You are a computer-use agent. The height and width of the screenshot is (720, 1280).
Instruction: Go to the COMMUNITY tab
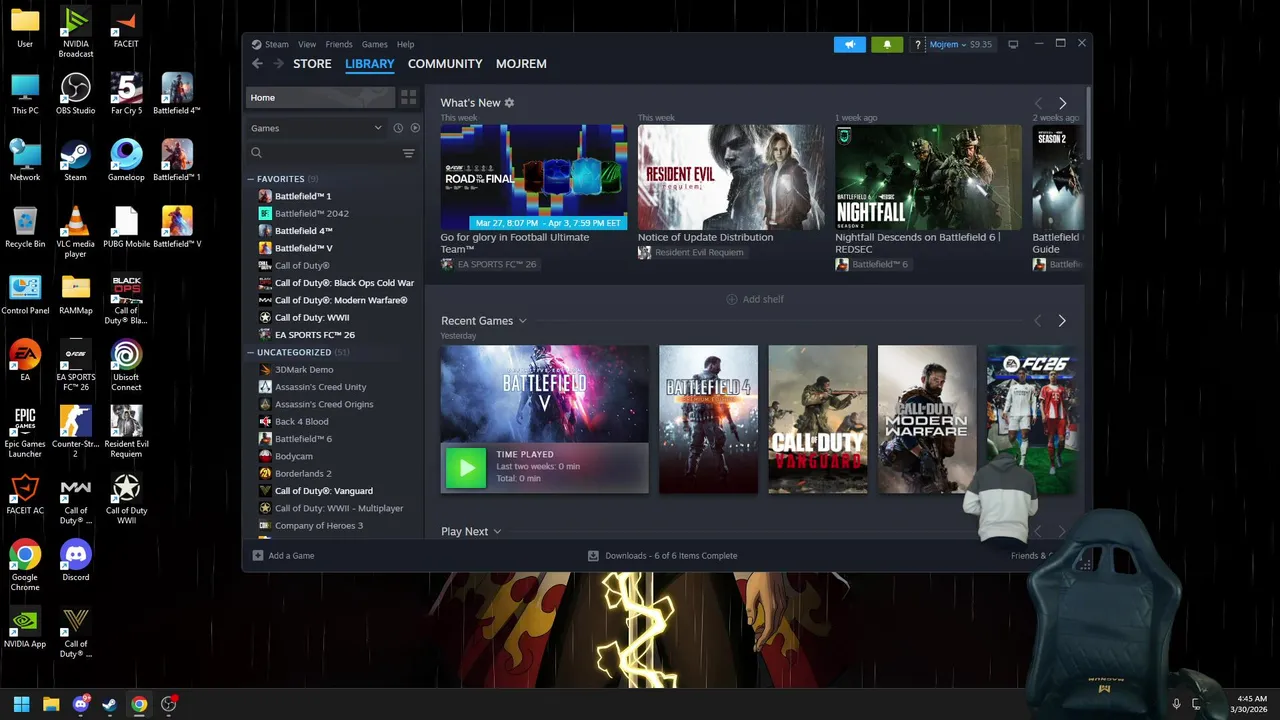(445, 64)
